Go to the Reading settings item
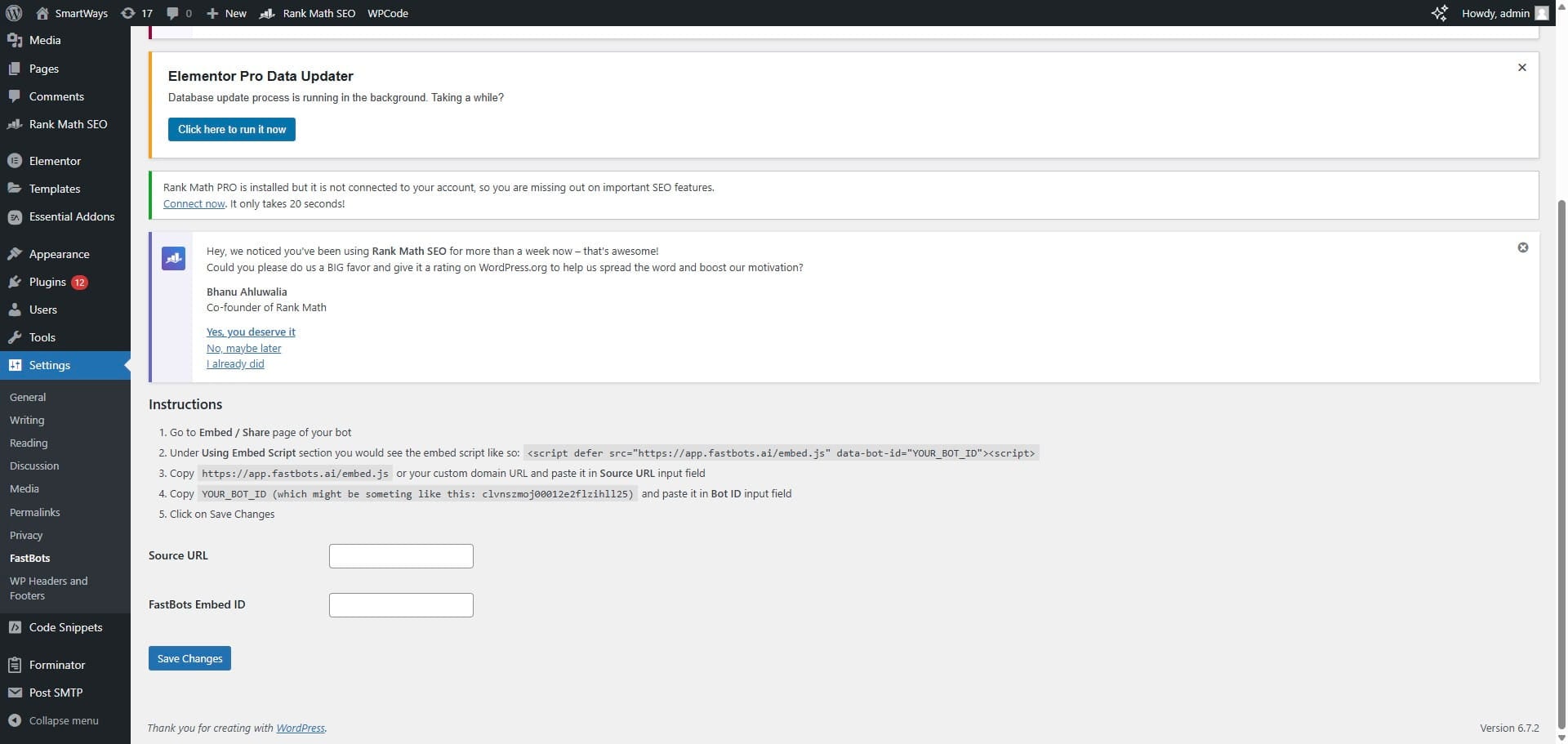 [29, 443]
